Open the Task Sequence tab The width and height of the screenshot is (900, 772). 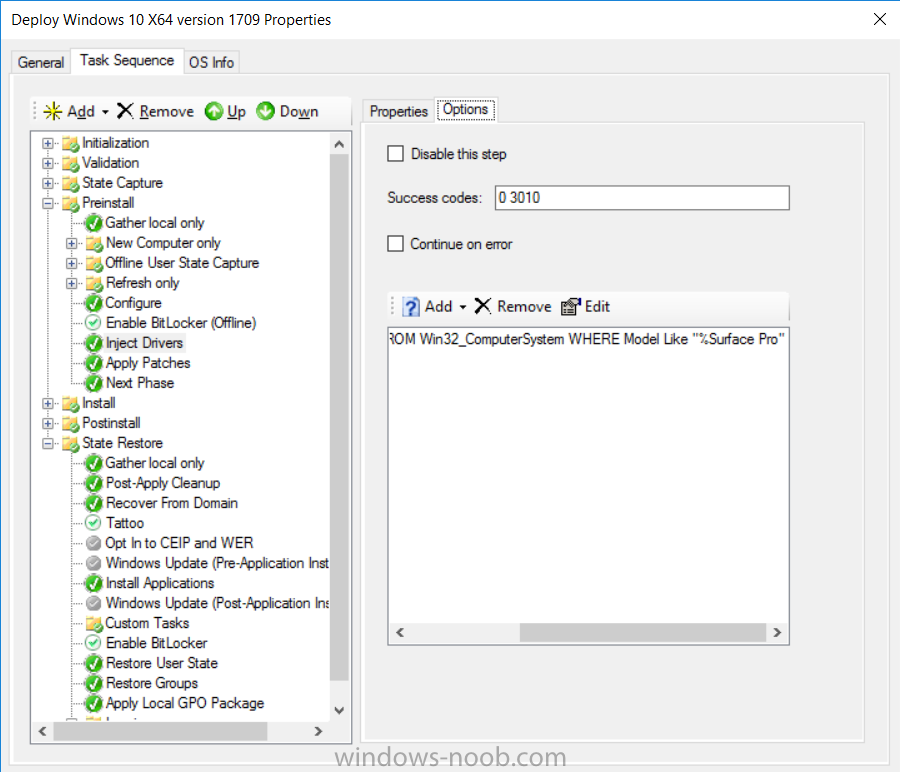click(x=127, y=60)
